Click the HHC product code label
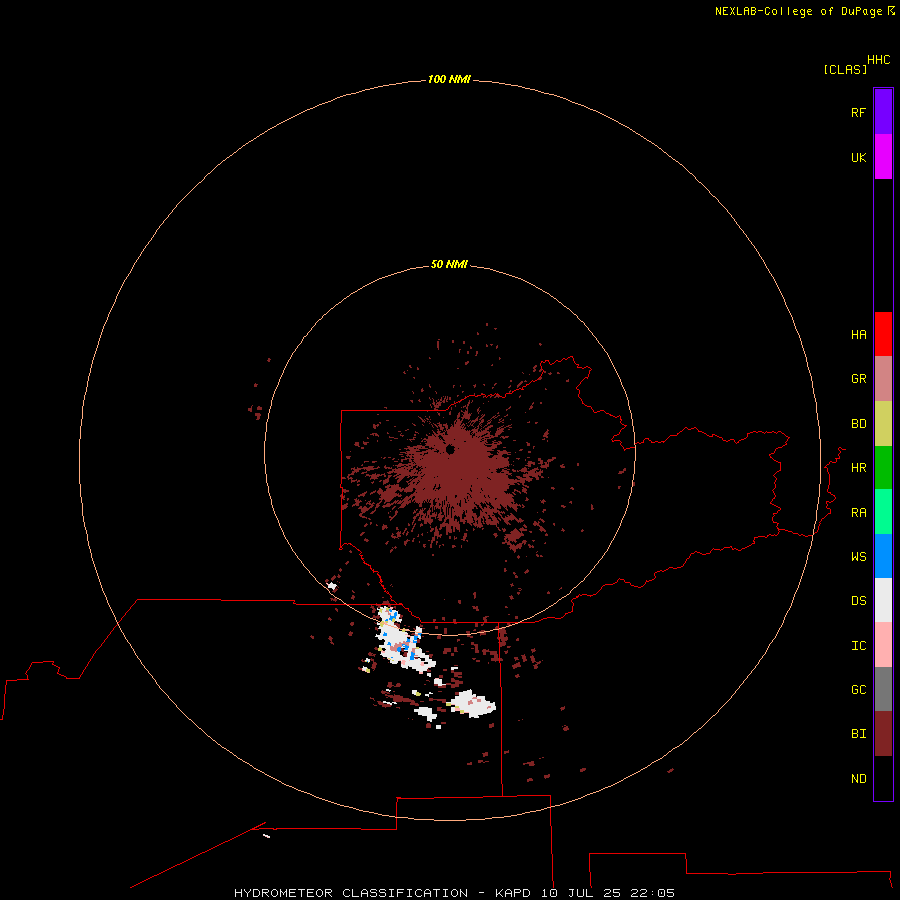The height and width of the screenshot is (900, 900). [878, 60]
